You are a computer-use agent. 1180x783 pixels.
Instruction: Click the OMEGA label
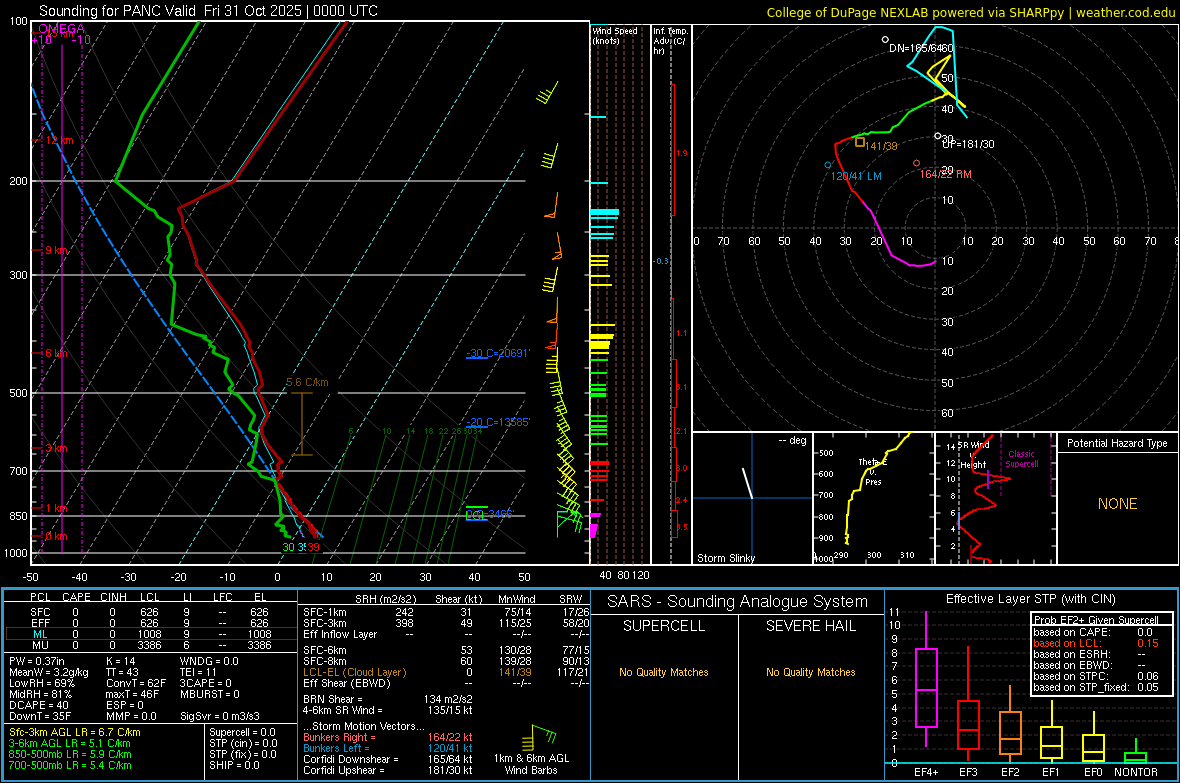pyautogui.click(x=61, y=29)
